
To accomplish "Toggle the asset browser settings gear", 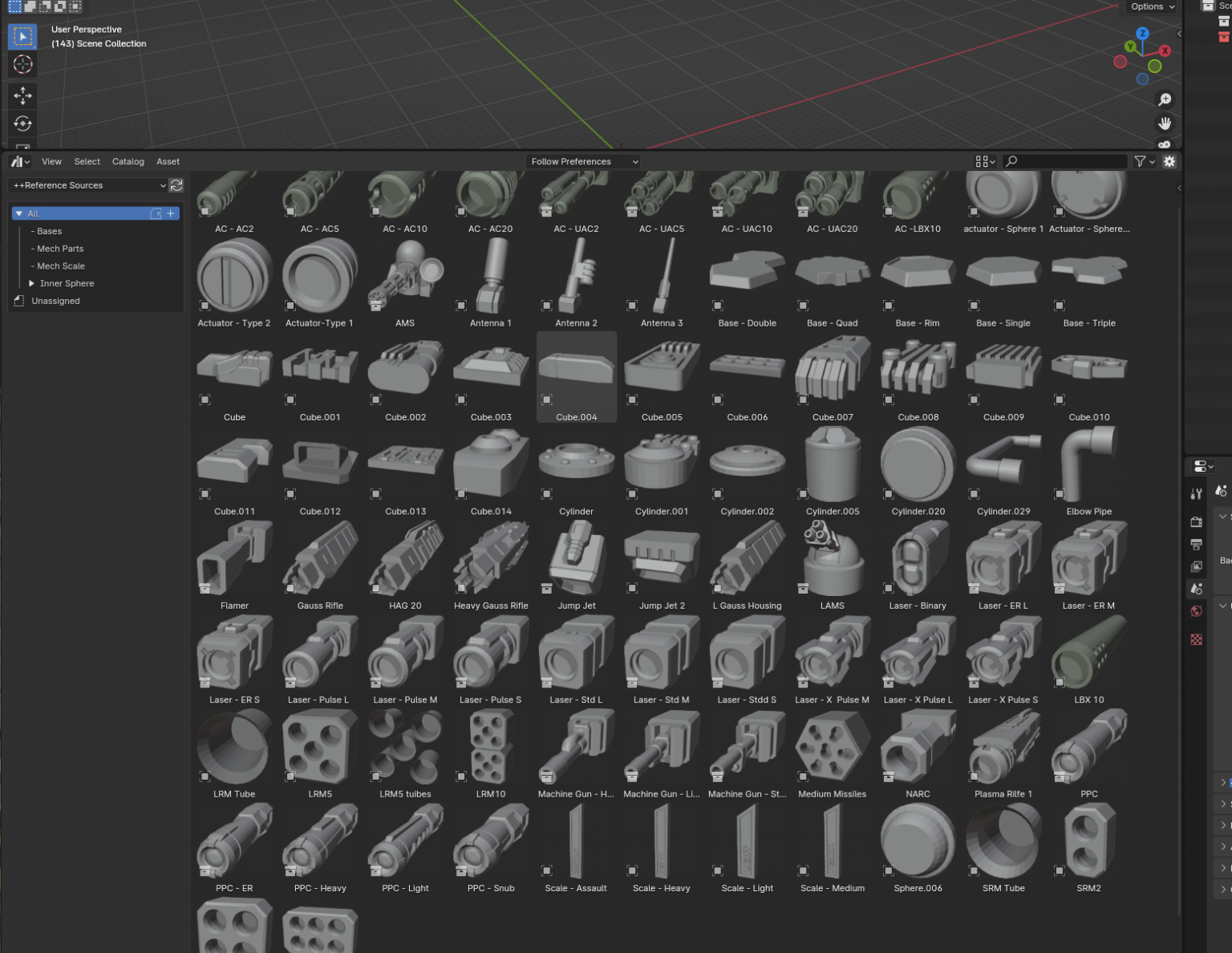I will coord(1169,161).
